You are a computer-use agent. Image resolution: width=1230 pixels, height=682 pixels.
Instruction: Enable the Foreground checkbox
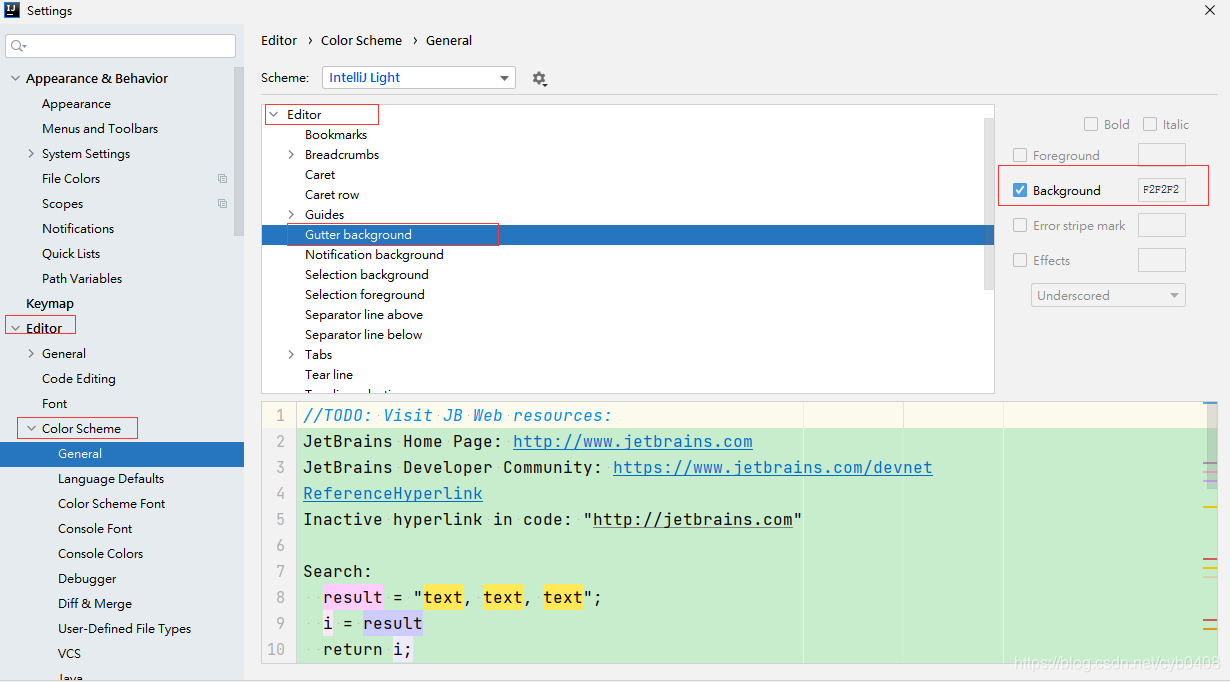[x=1020, y=155]
